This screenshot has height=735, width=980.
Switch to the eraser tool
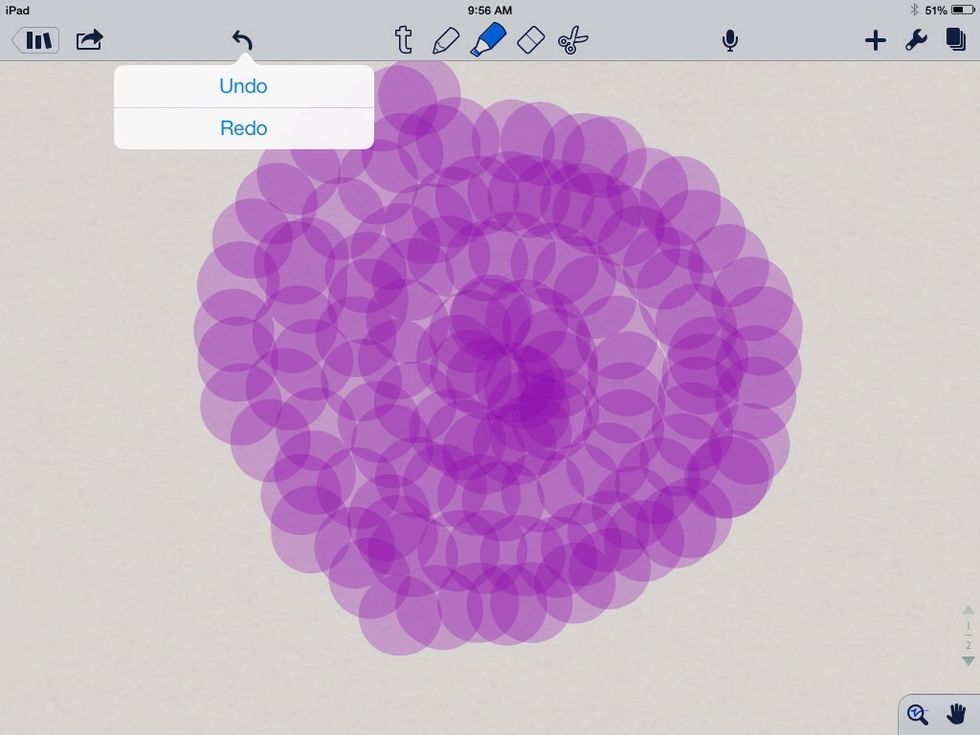(x=530, y=40)
